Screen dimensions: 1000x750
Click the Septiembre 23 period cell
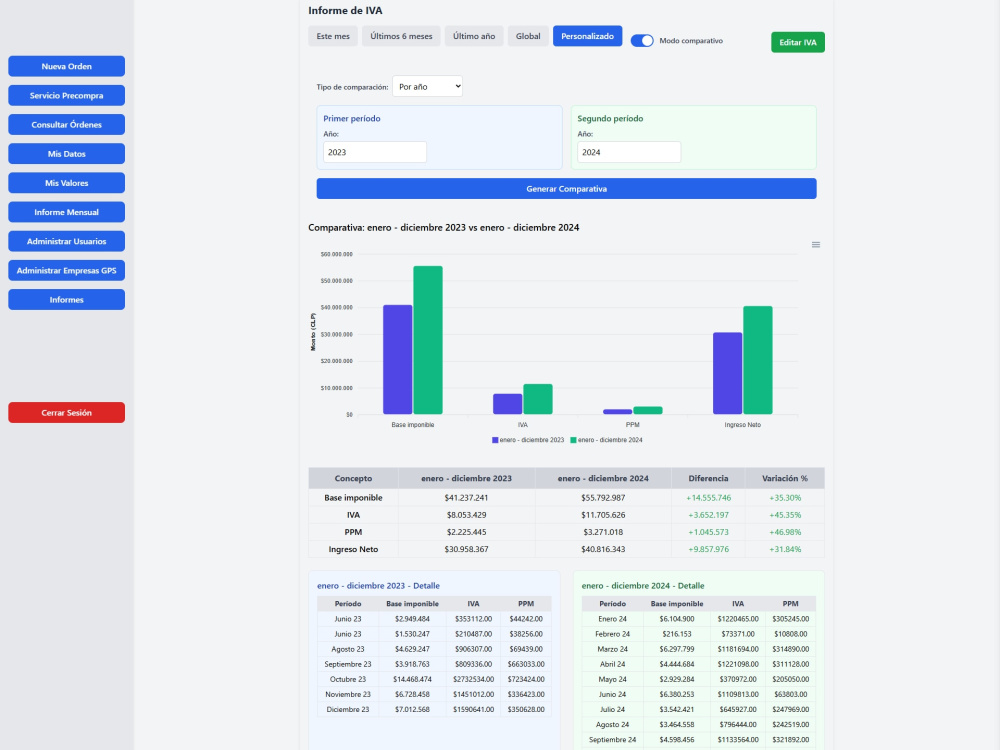(348, 665)
